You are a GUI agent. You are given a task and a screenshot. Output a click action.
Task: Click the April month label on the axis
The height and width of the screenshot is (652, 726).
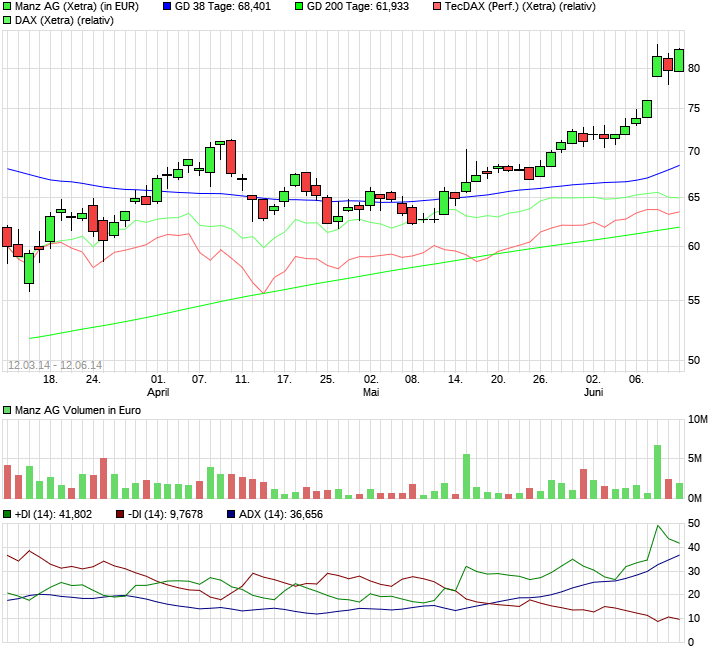tap(158, 392)
